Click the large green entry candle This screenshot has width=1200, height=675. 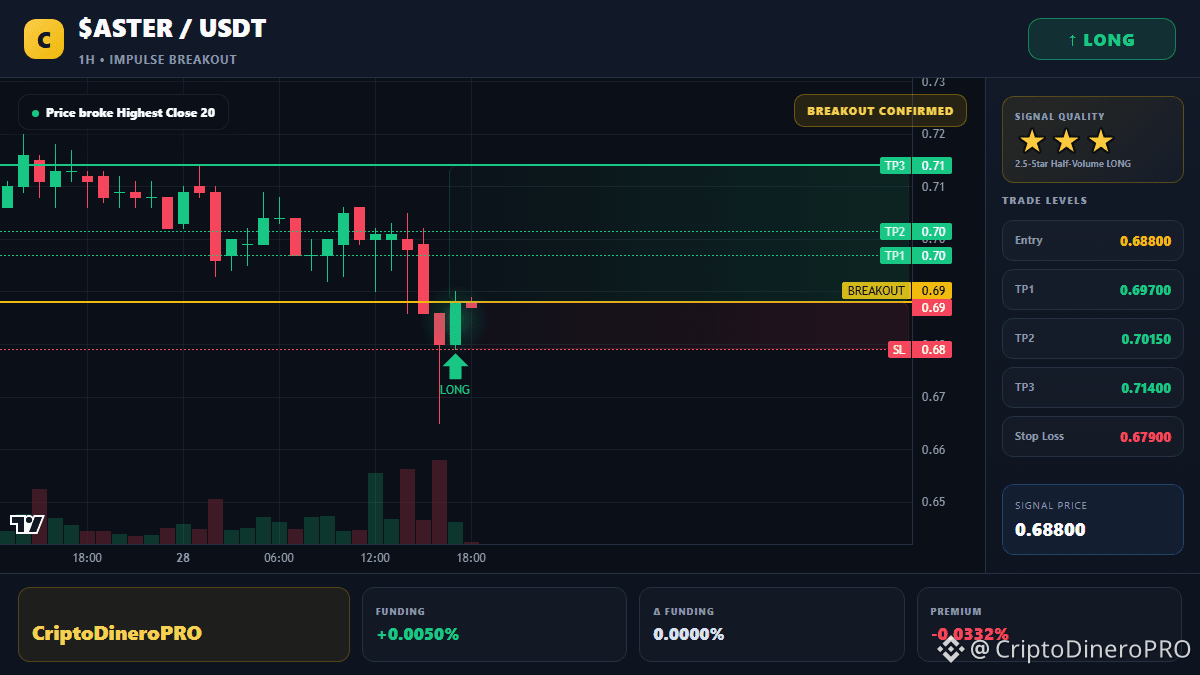(455, 323)
